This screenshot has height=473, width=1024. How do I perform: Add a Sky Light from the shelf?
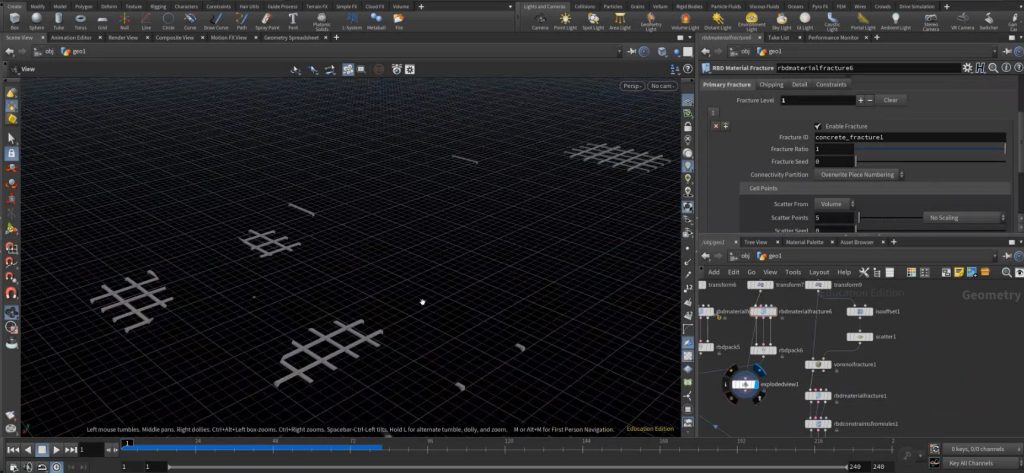coord(782,21)
